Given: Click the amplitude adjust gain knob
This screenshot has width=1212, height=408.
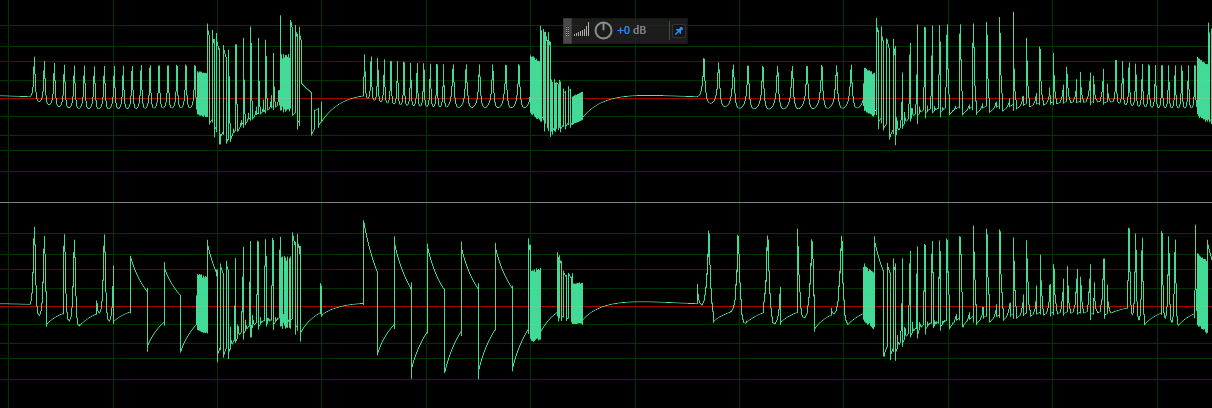Looking at the screenshot, I should pyautogui.click(x=603, y=31).
